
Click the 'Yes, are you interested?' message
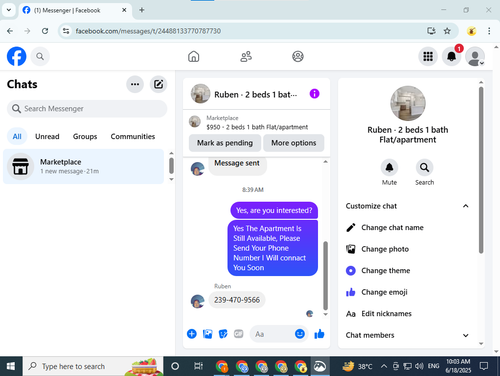pyautogui.click(x=274, y=210)
